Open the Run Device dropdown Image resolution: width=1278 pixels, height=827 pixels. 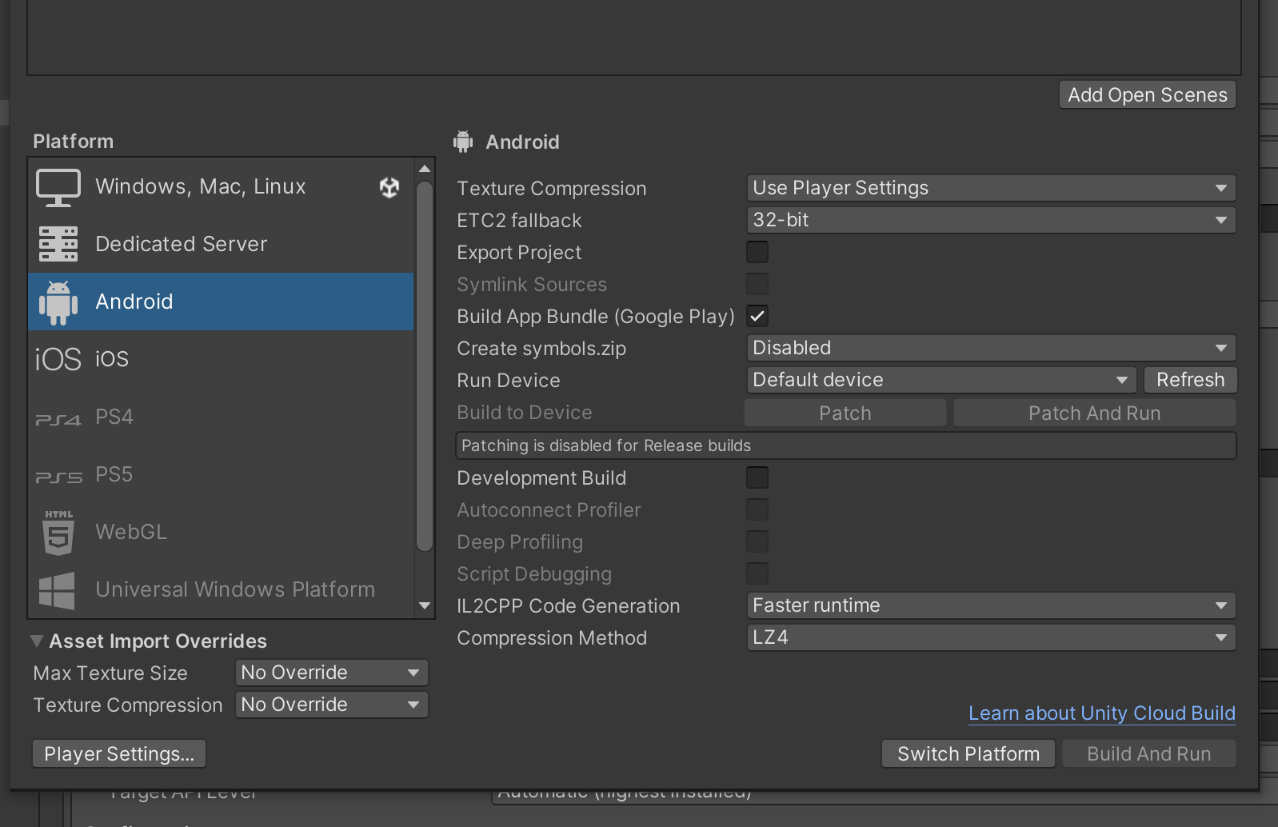click(941, 380)
